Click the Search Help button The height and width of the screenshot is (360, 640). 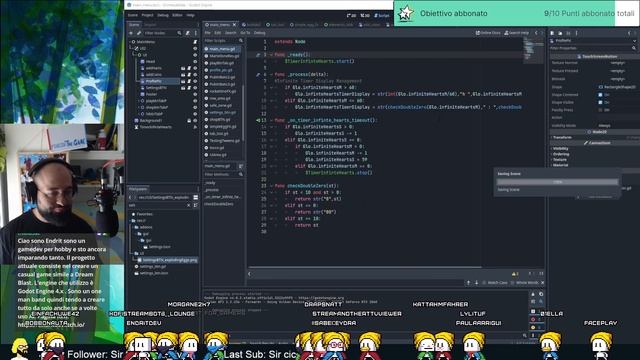517,33
